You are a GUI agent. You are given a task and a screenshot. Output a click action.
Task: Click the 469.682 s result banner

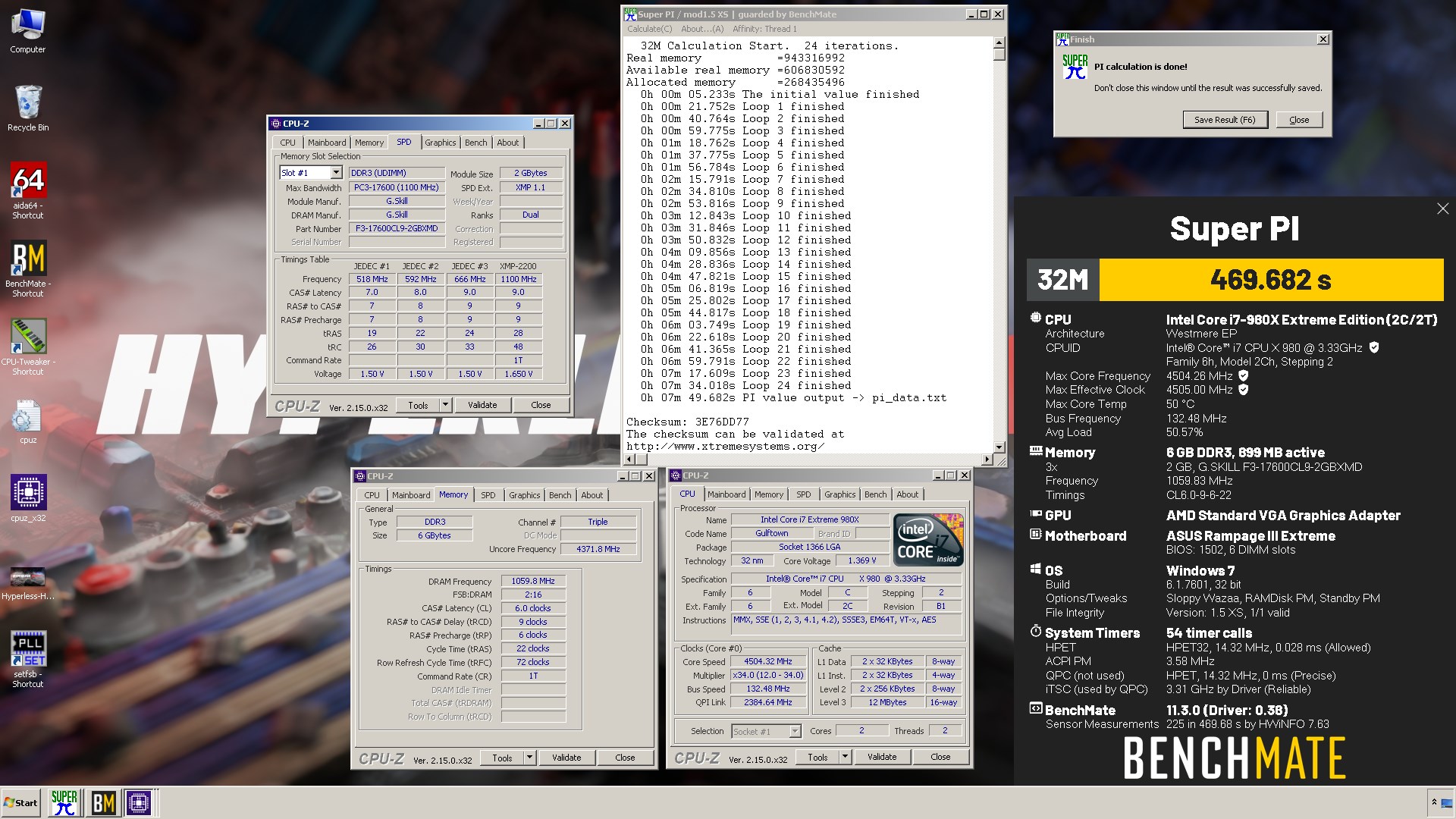tap(1271, 280)
